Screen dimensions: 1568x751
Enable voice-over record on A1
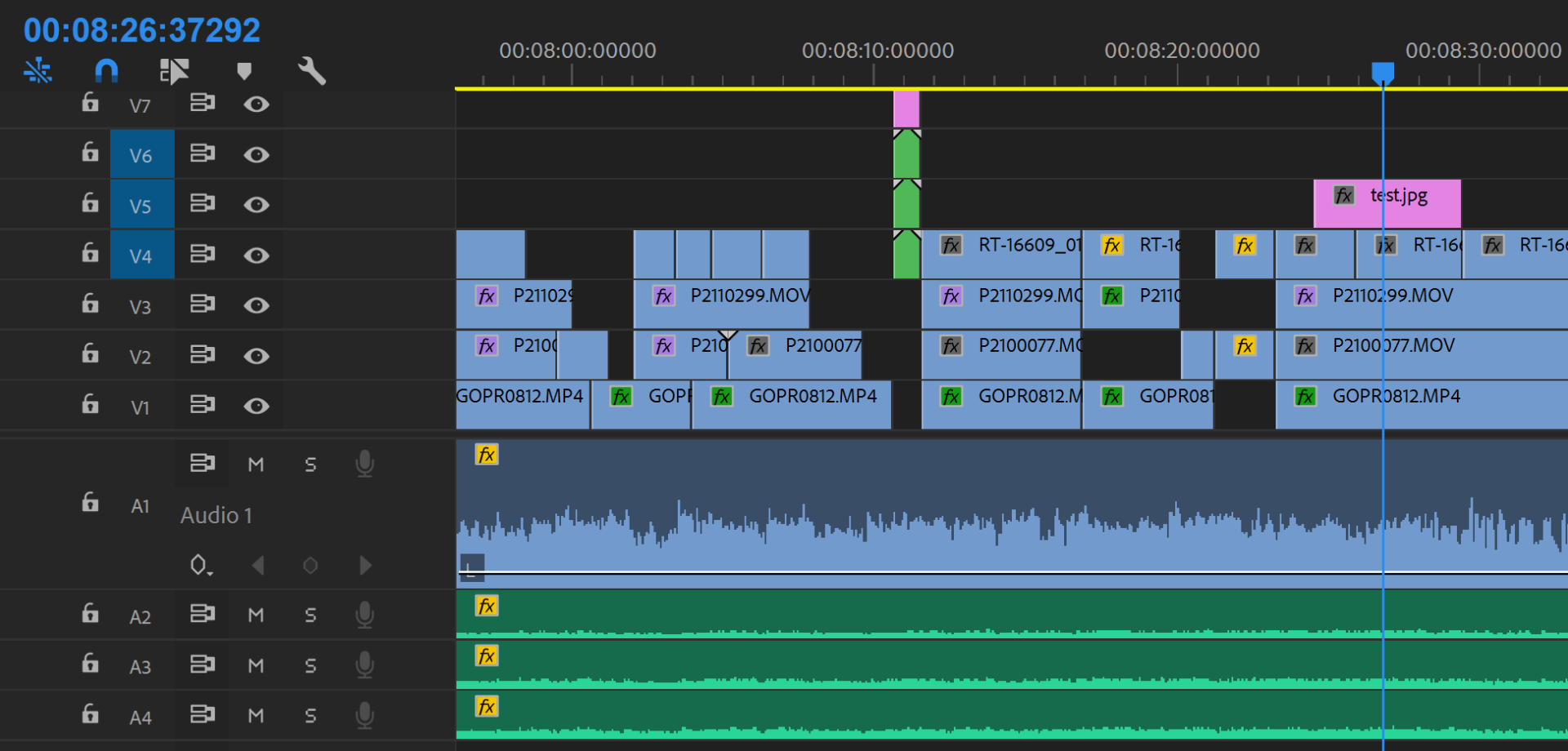[365, 464]
